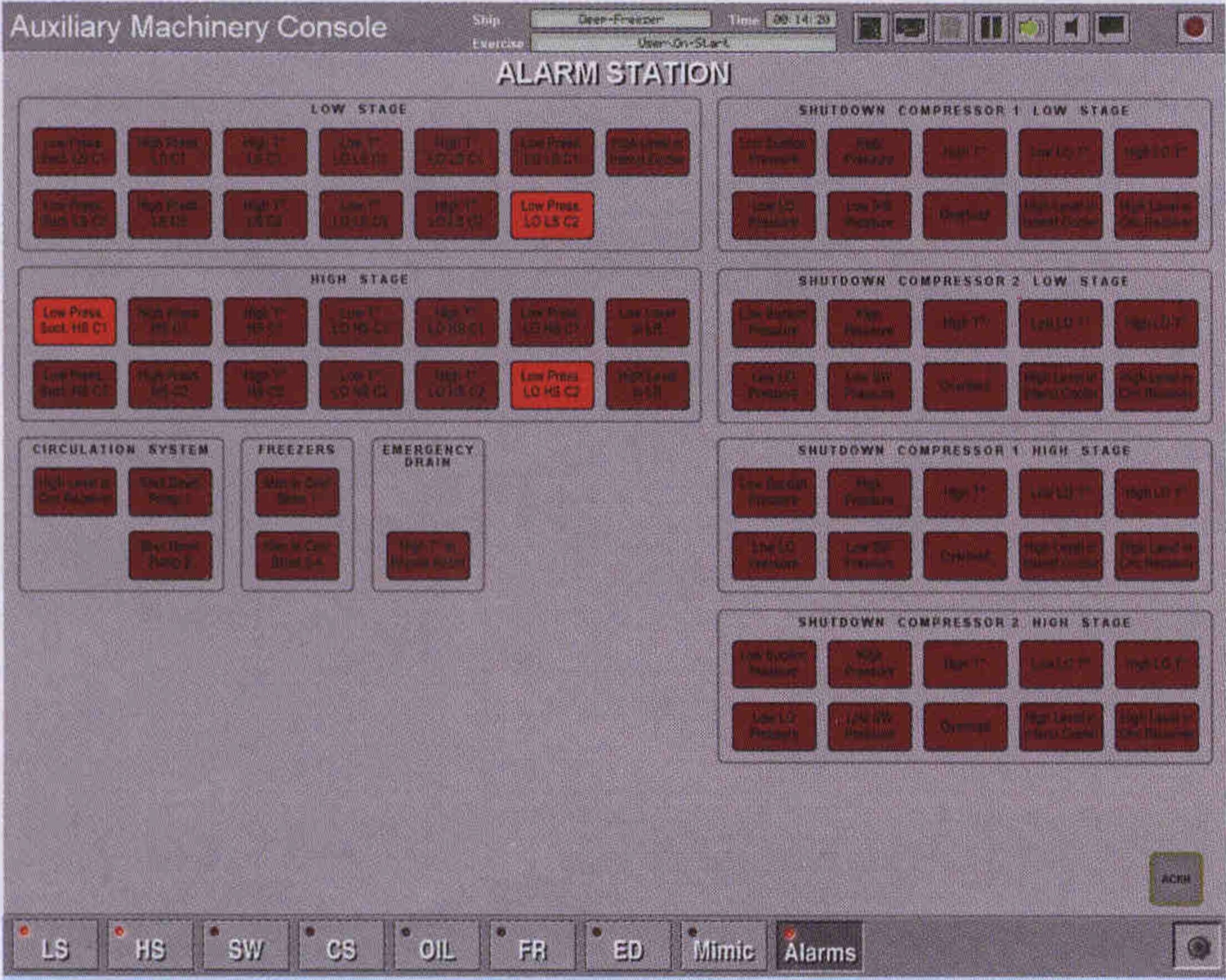Click the round icon at bottom right
Screen dimensions: 1226x980
(1197, 948)
